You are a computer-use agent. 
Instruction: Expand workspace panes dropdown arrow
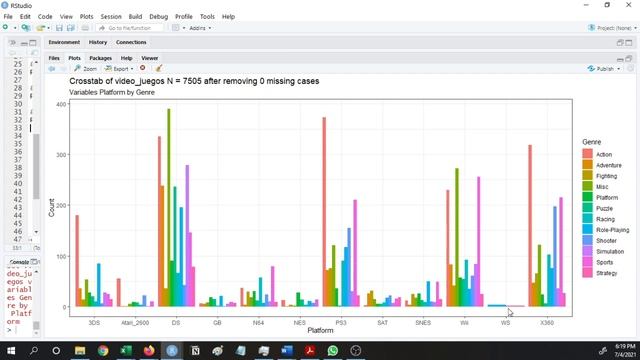pos(184,28)
